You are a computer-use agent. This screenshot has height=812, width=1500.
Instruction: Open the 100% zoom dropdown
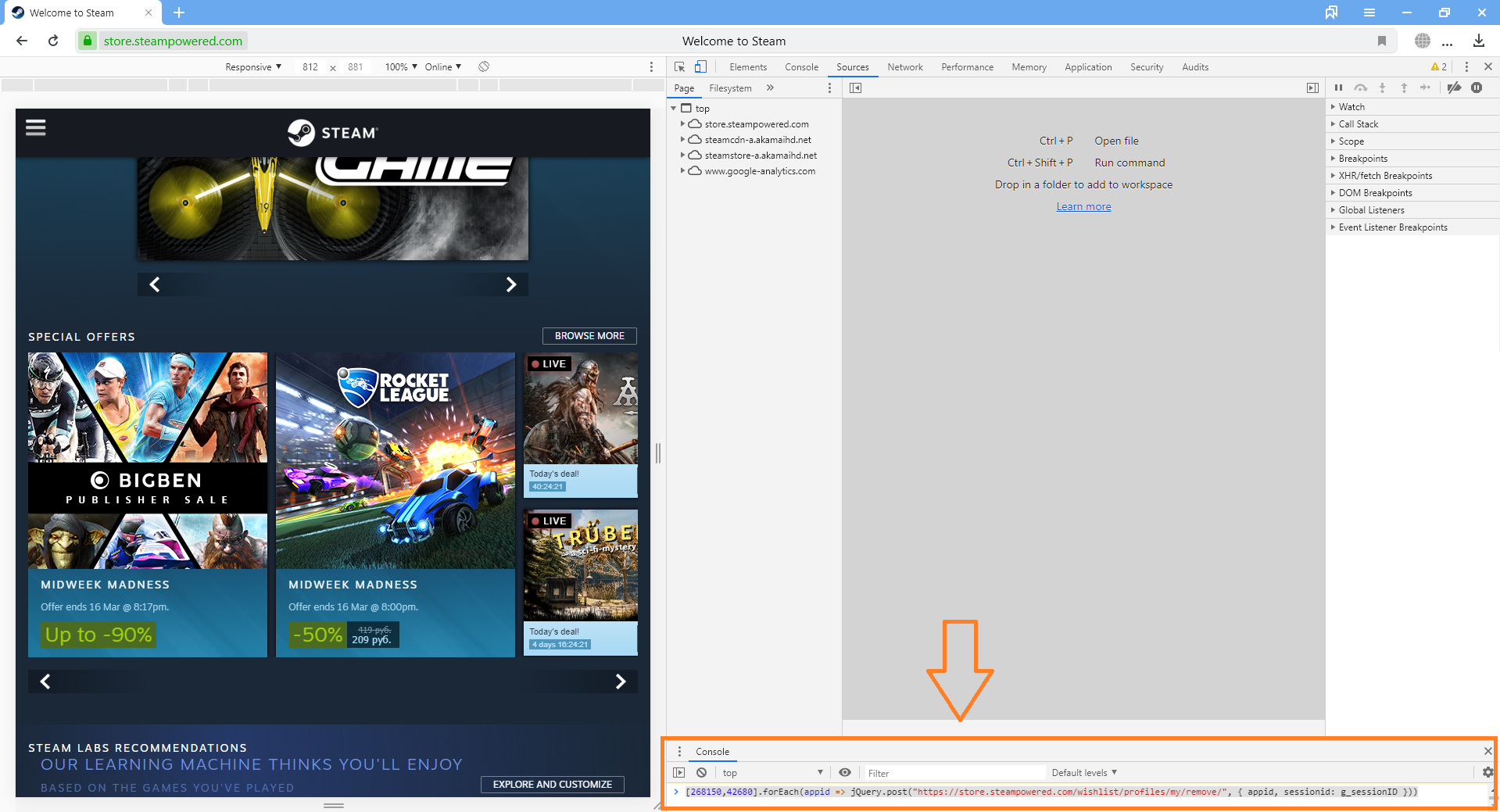pyautogui.click(x=401, y=67)
